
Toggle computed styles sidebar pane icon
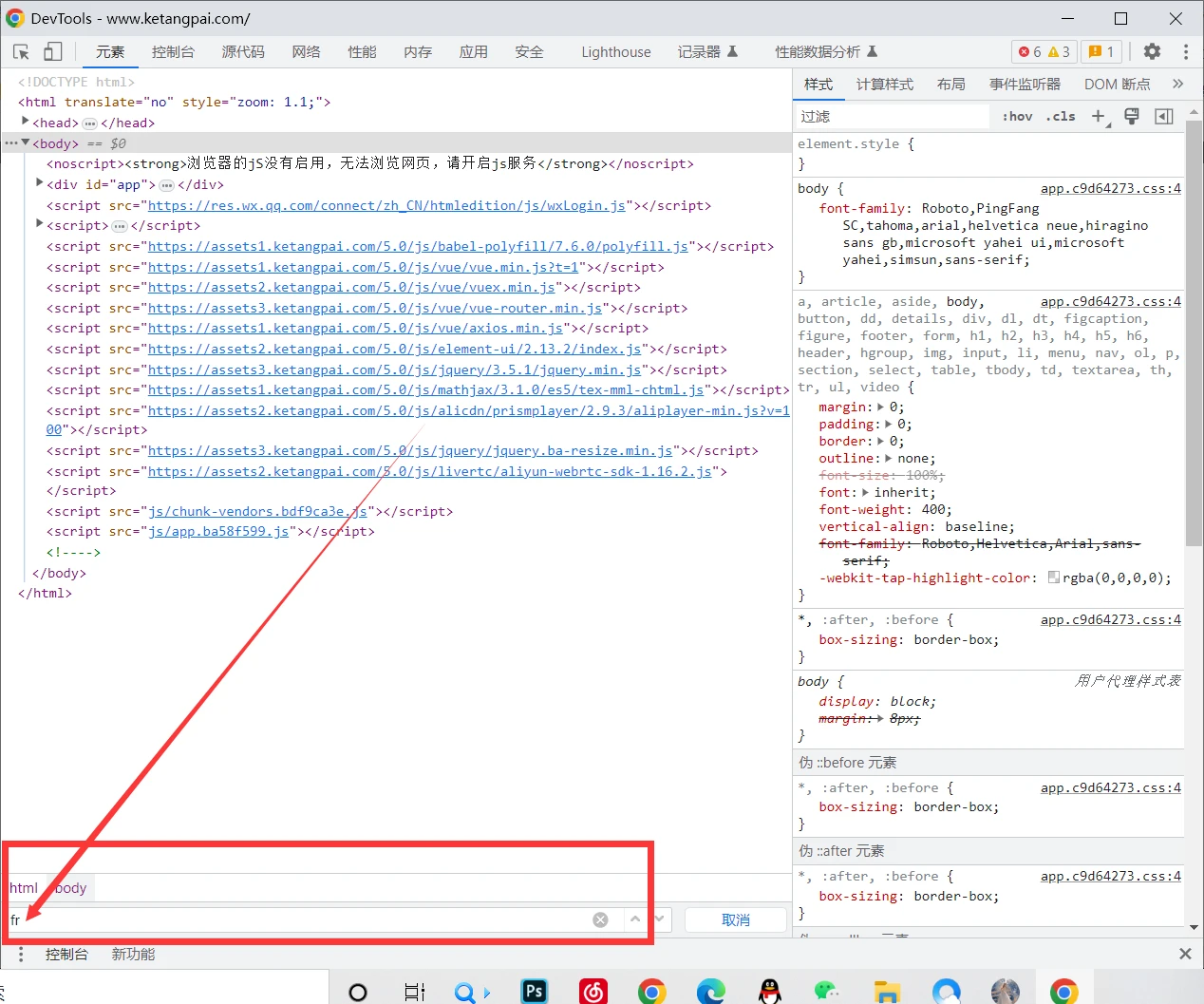point(1164,116)
